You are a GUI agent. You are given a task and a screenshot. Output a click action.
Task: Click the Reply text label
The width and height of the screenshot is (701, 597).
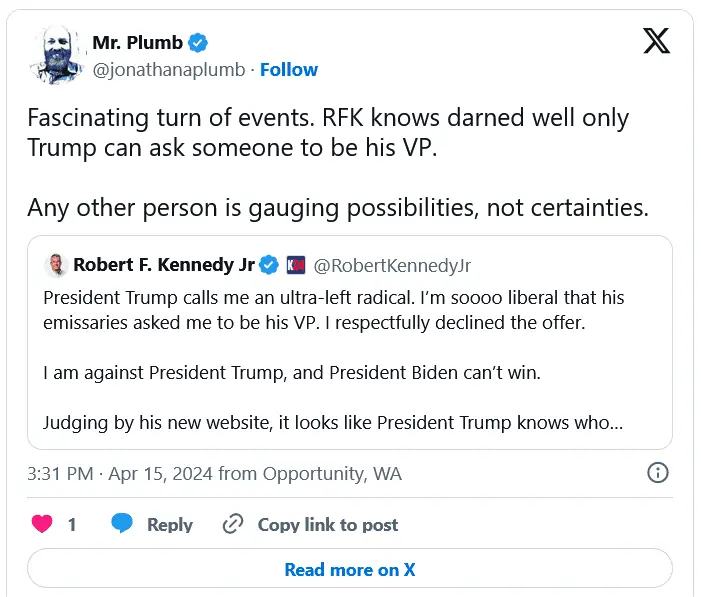coord(170,524)
